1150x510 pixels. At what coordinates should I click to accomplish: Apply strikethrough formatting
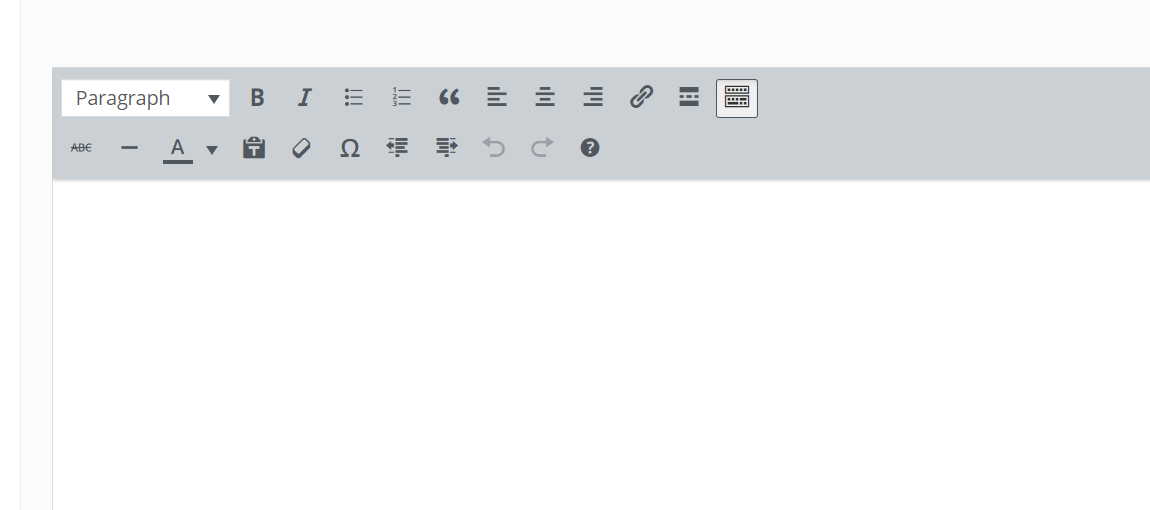[x=81, y=148]
